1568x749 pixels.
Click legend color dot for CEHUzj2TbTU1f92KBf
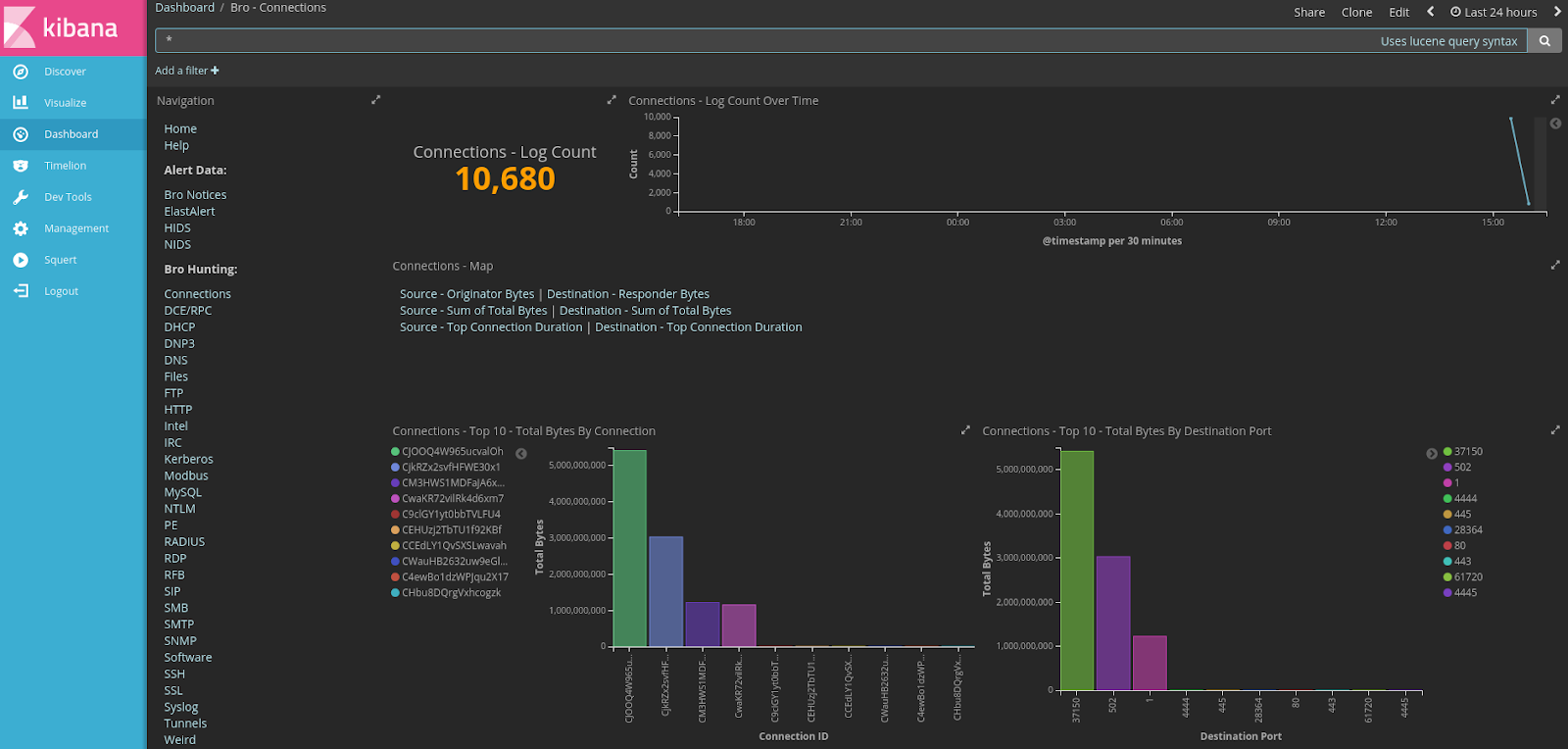pos(395,530)
